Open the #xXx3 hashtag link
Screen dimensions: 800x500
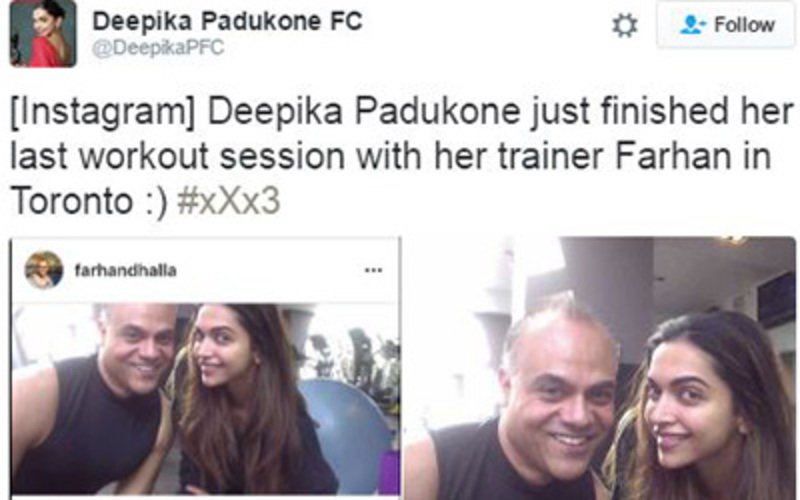pos(229,201)
